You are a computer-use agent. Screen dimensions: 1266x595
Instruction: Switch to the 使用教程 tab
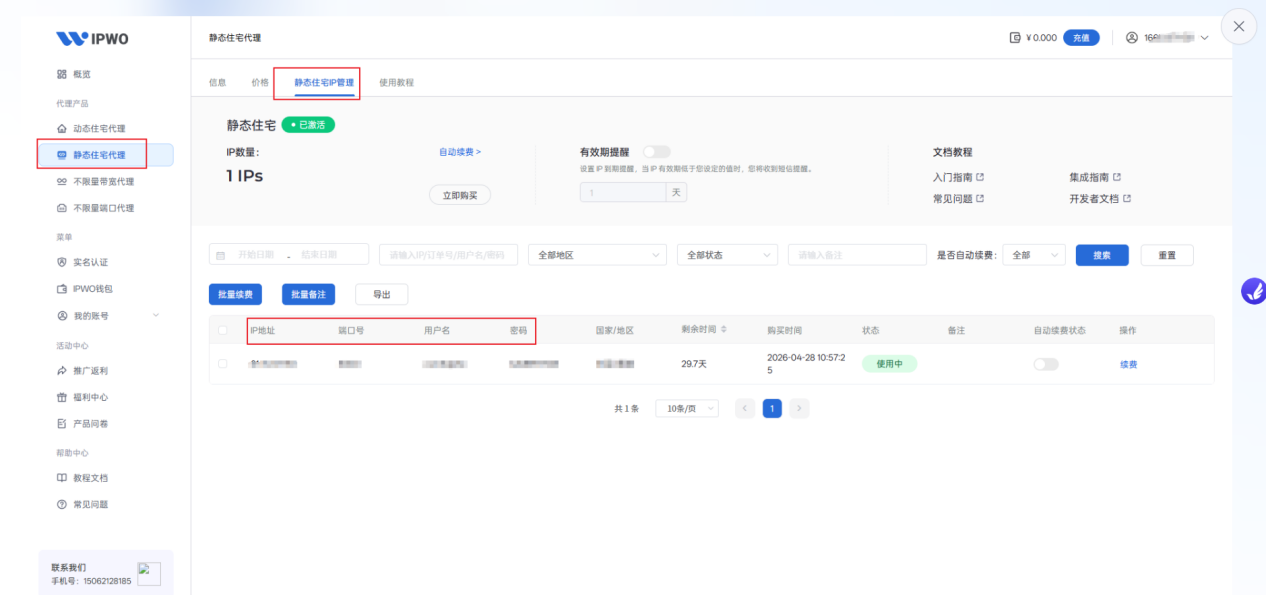396,82
